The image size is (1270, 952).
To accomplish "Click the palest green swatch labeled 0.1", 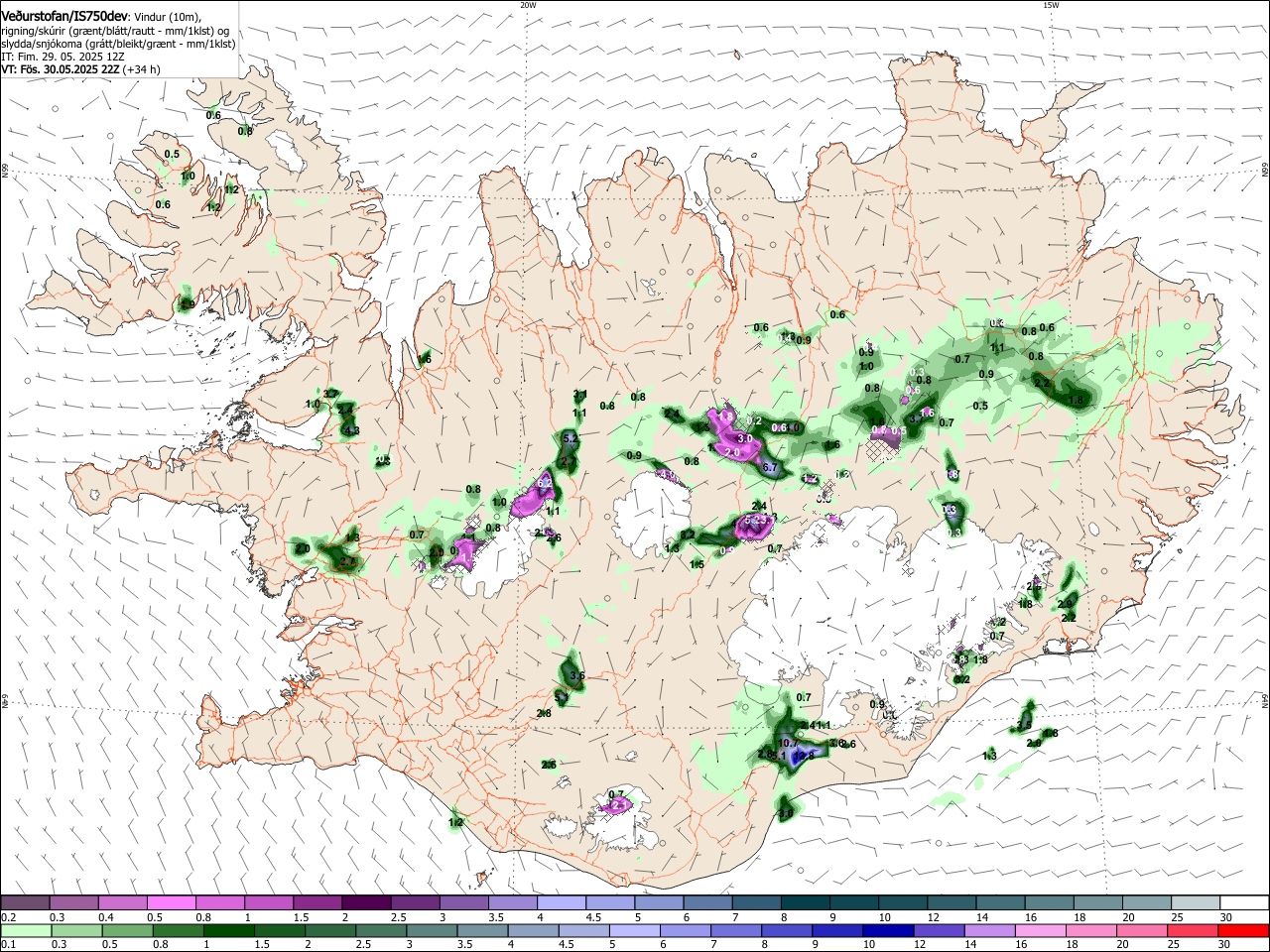I will pos(25,930).
